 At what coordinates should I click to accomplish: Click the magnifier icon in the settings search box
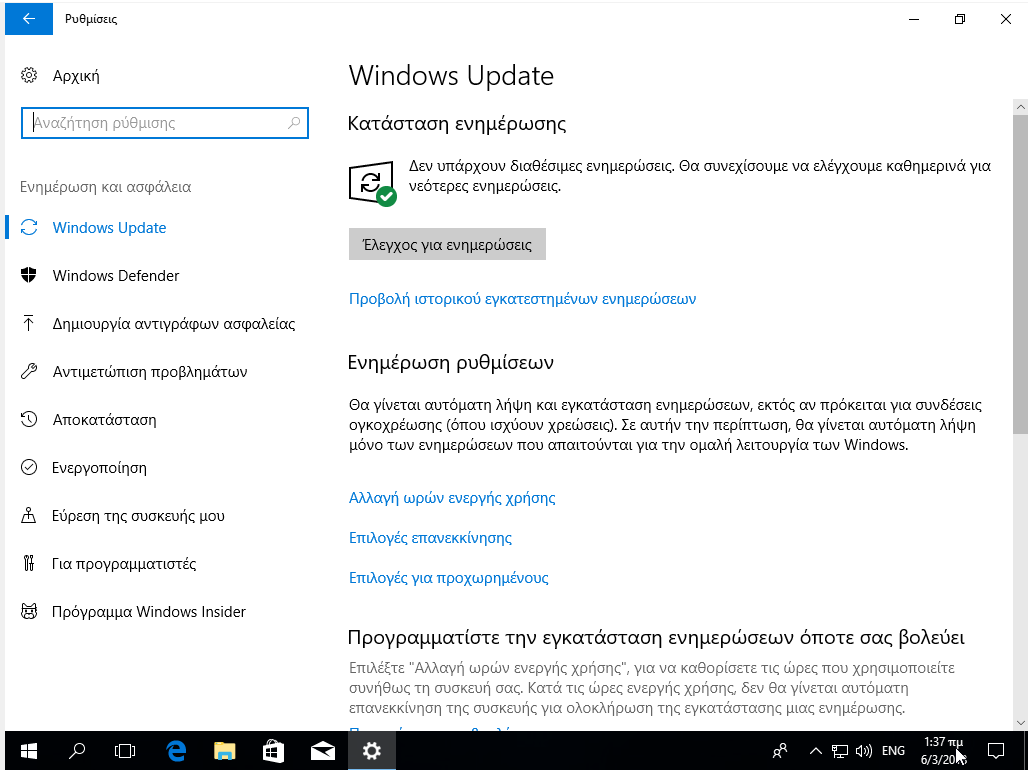(294, 123)
